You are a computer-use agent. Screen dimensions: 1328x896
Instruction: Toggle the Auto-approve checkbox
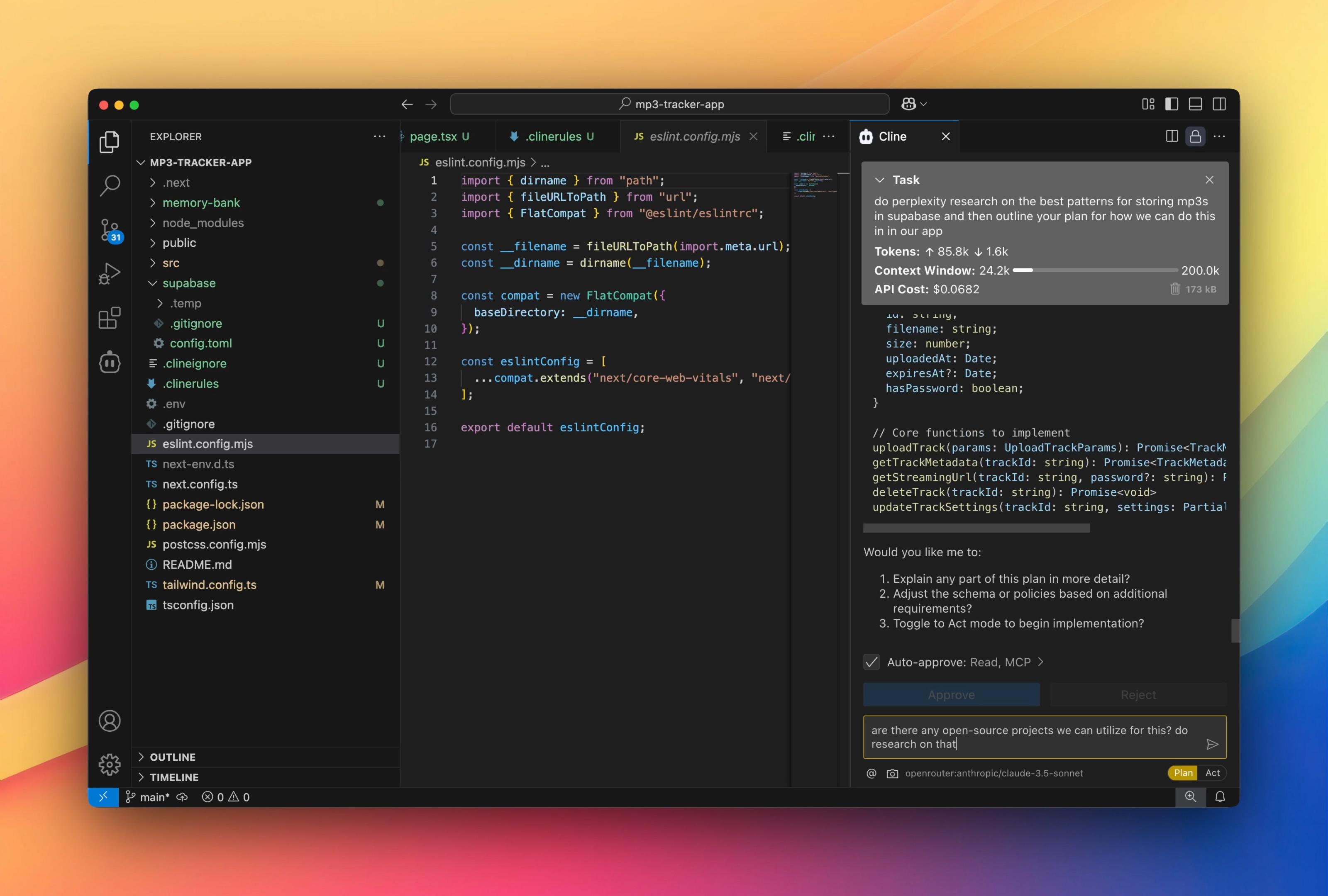pyautogui.click(x=871, y=662)
